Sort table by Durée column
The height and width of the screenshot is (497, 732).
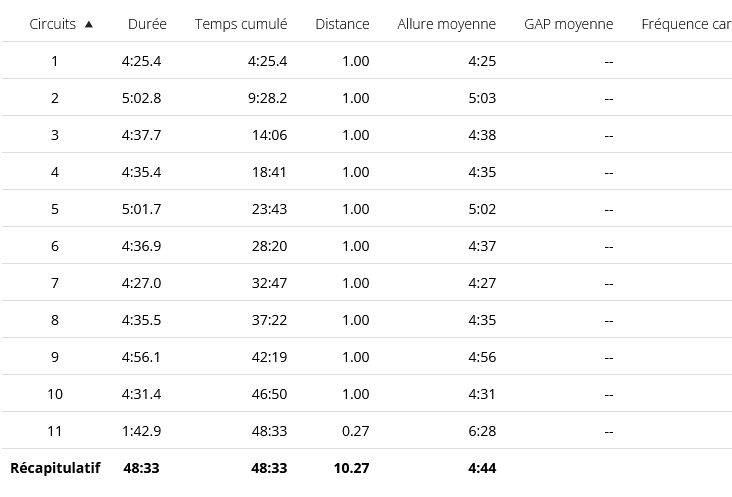point(147,24)
